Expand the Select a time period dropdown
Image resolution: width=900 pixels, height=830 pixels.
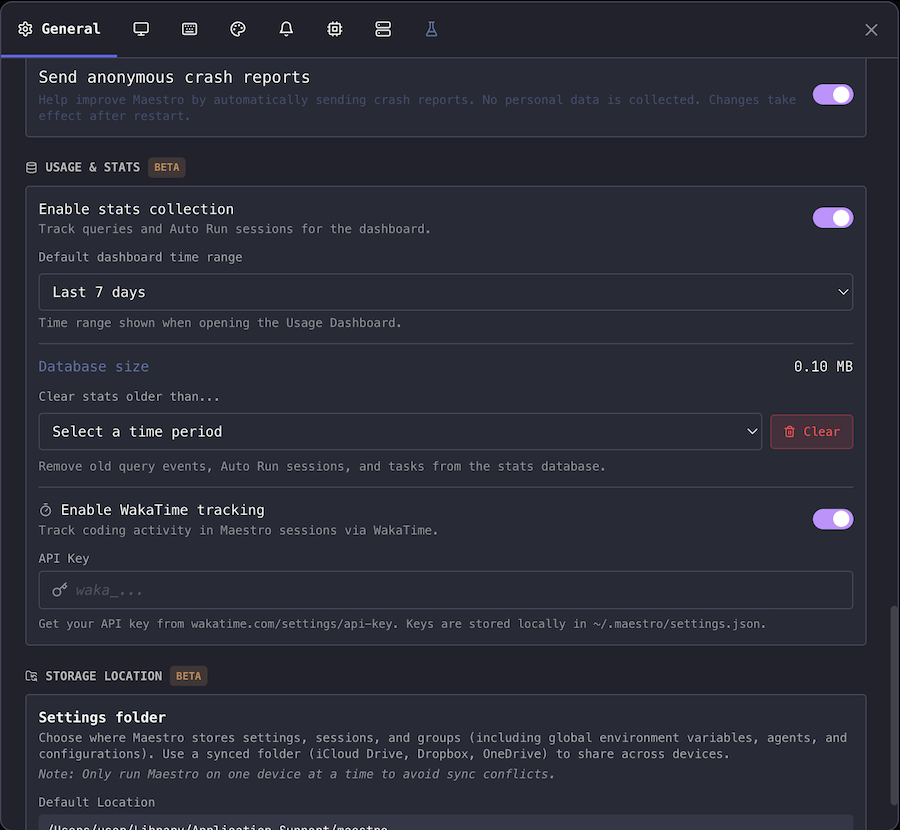coord(400,432)
